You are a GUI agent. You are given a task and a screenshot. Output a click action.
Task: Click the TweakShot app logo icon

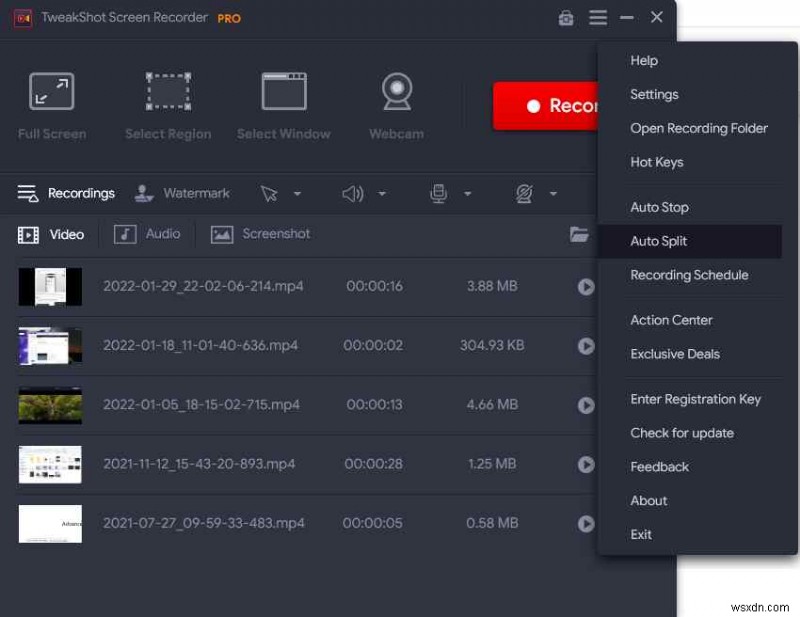23,18
